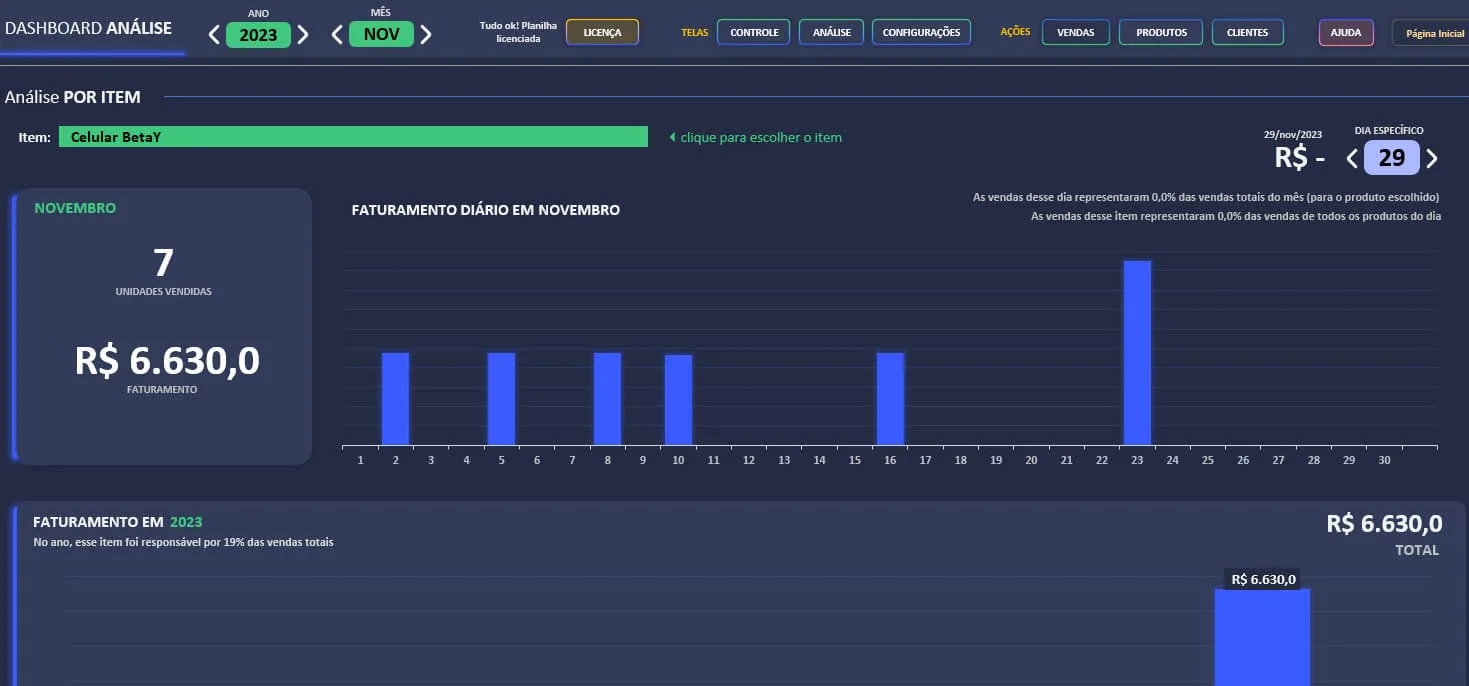Open the CONFIGURAÇÕES screen
The height and width of the screenshot is (686, 1469).
click(x=922, y=32)
